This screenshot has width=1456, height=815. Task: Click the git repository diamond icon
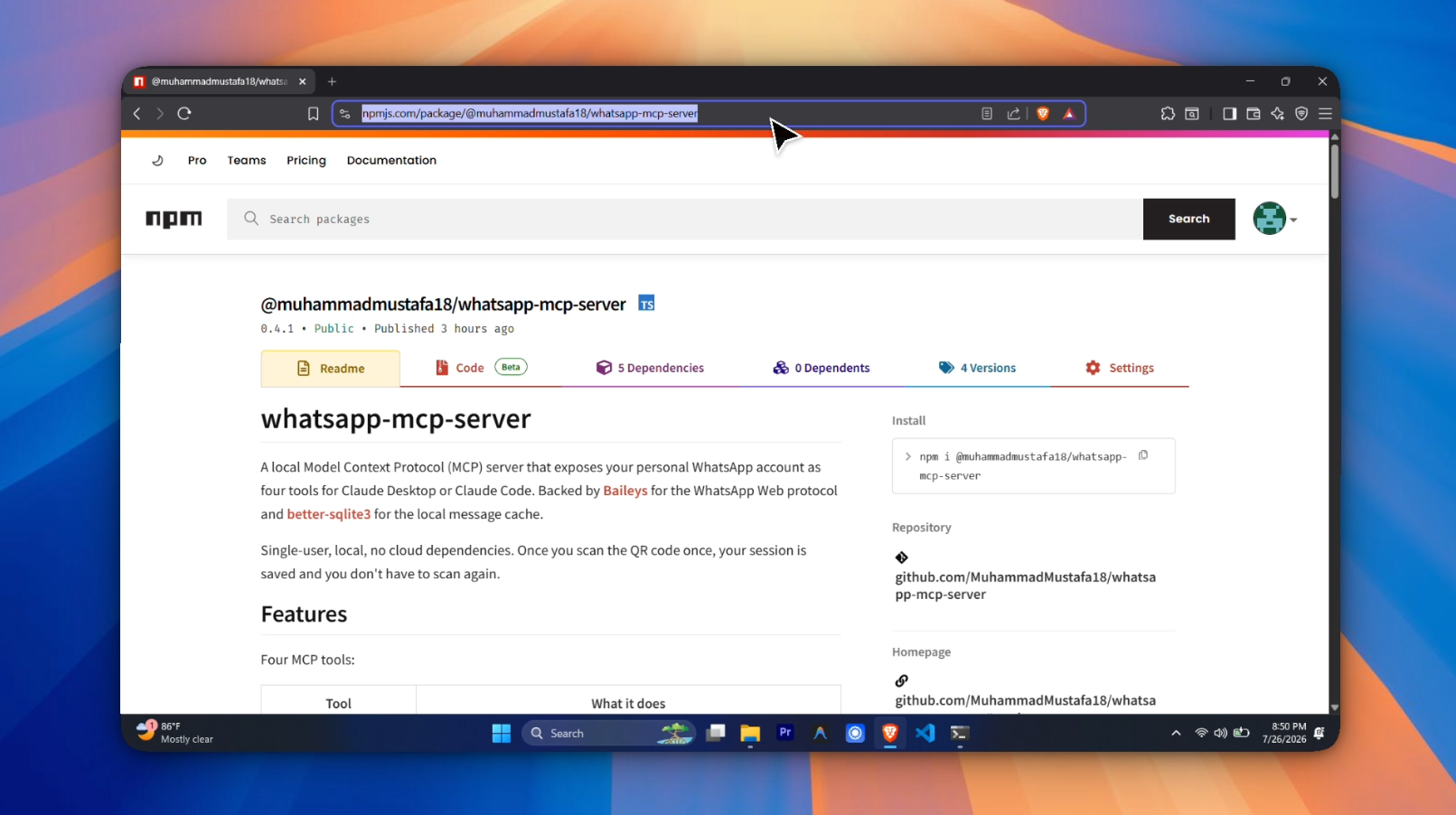coord(901,557)
